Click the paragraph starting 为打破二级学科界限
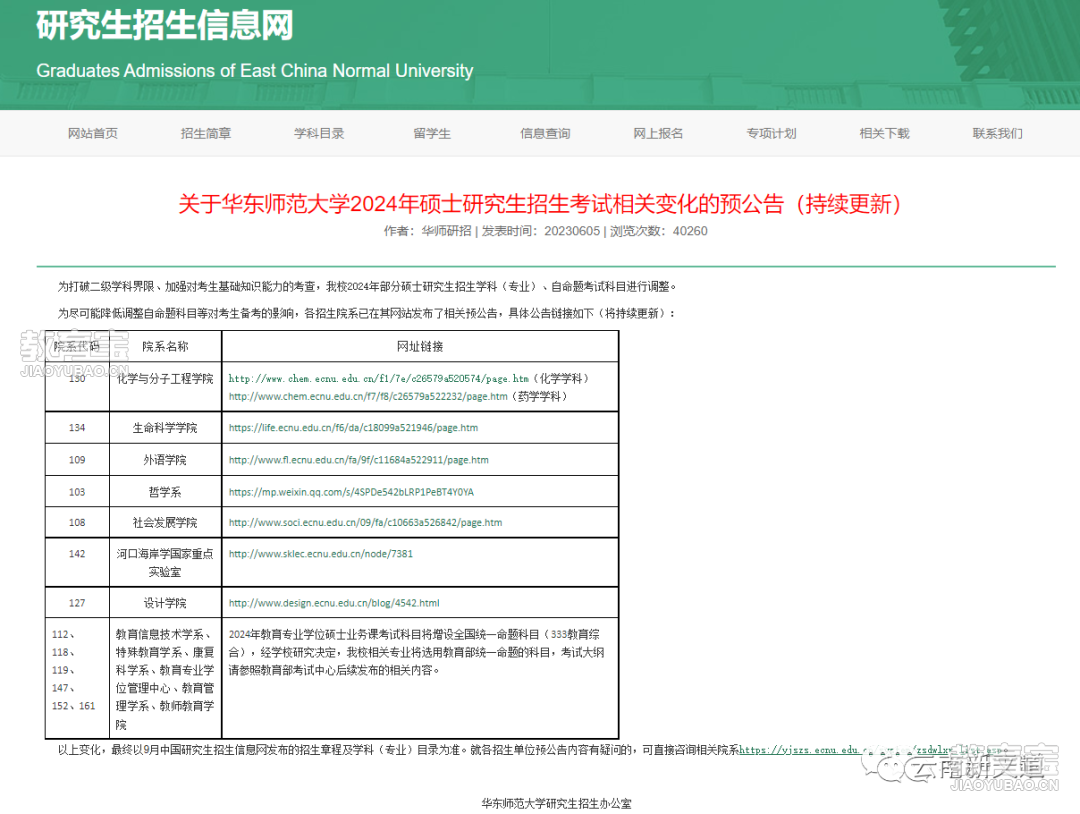 click(x=367, y=286)
